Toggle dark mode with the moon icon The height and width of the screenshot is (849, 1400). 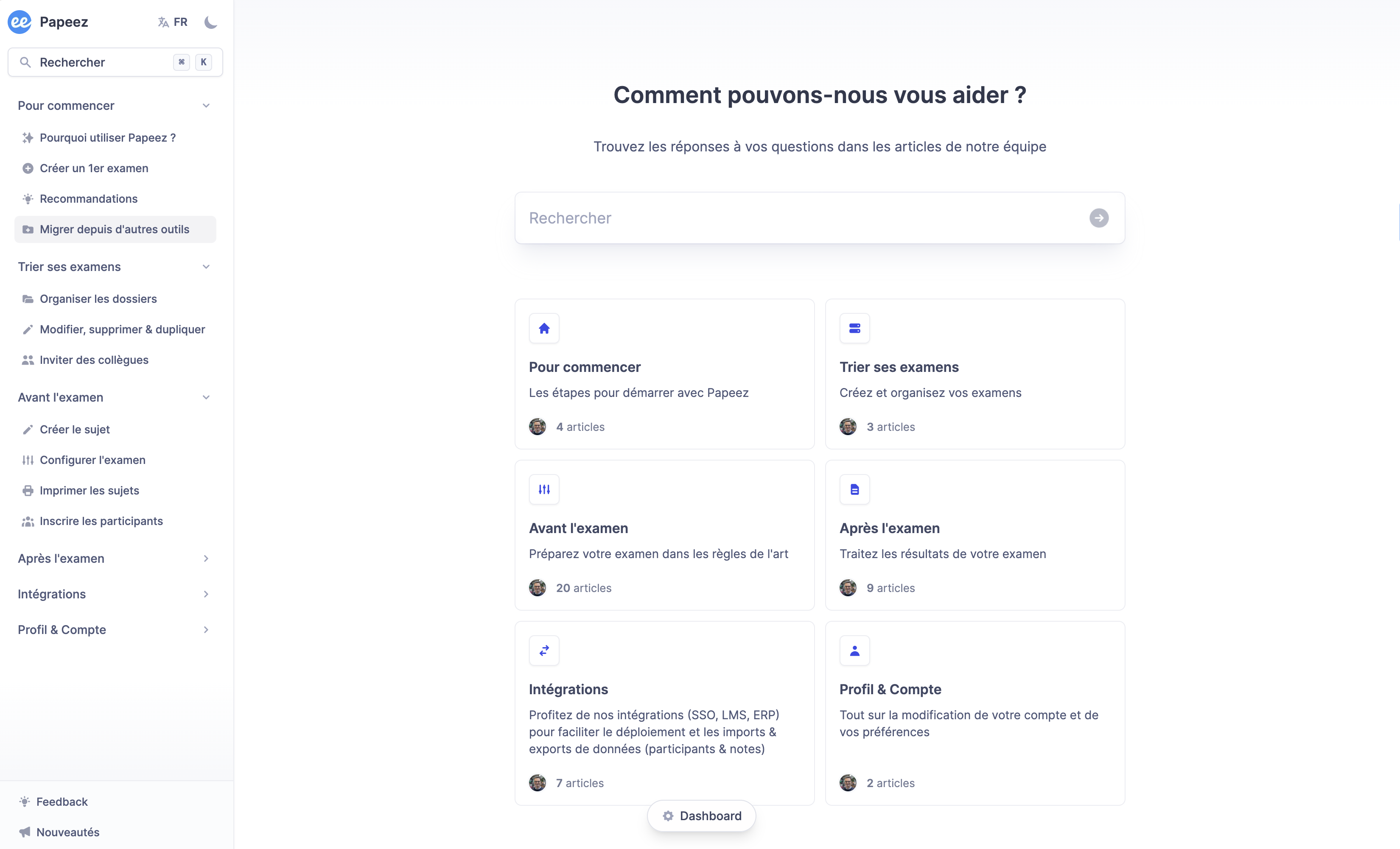pos(211,22)
